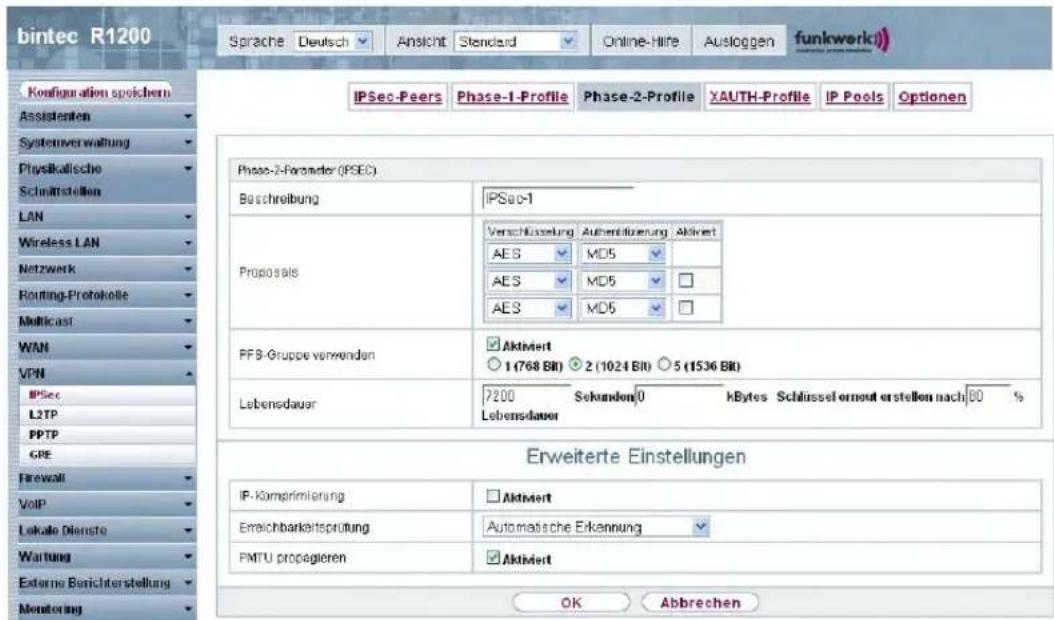Screen dimensions: 1054x620
Task: Select the Phase-2-Profile tab
Action: click(x=639, y=97)
